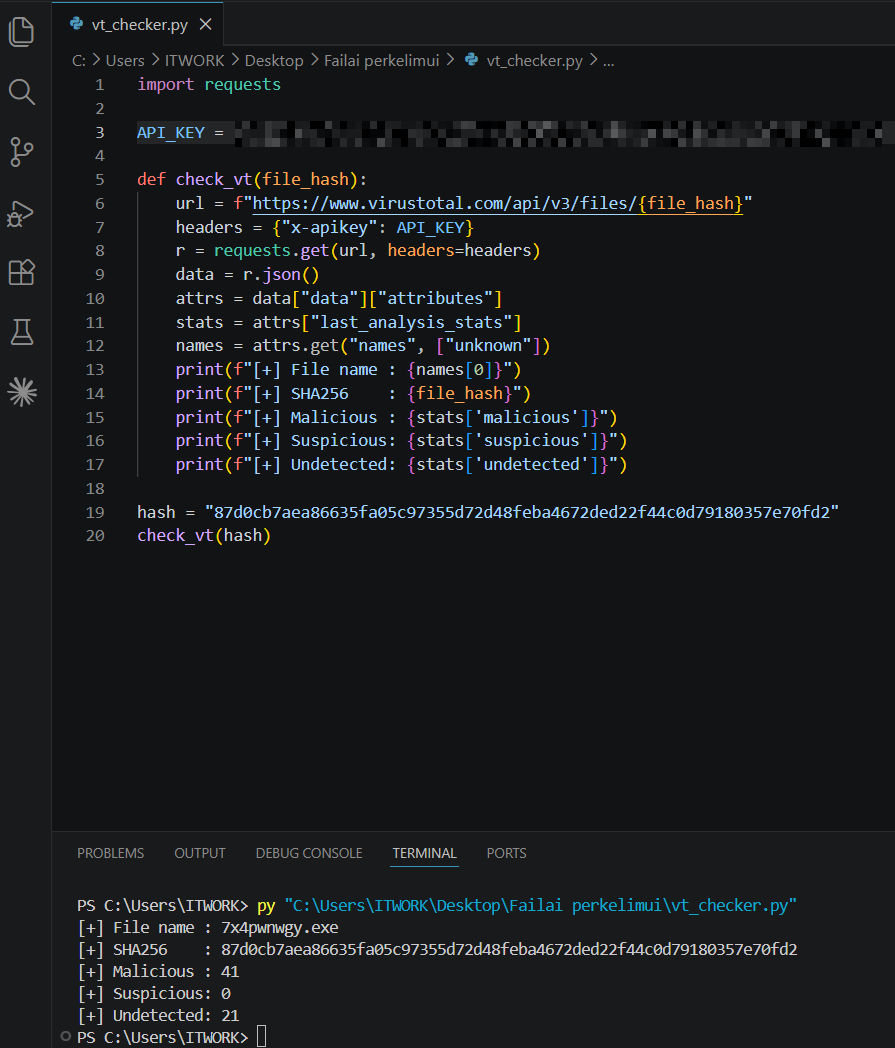Click line number 5 in the gutter
Viewport: 895px width, 1048px height.
tap(100, 179)
